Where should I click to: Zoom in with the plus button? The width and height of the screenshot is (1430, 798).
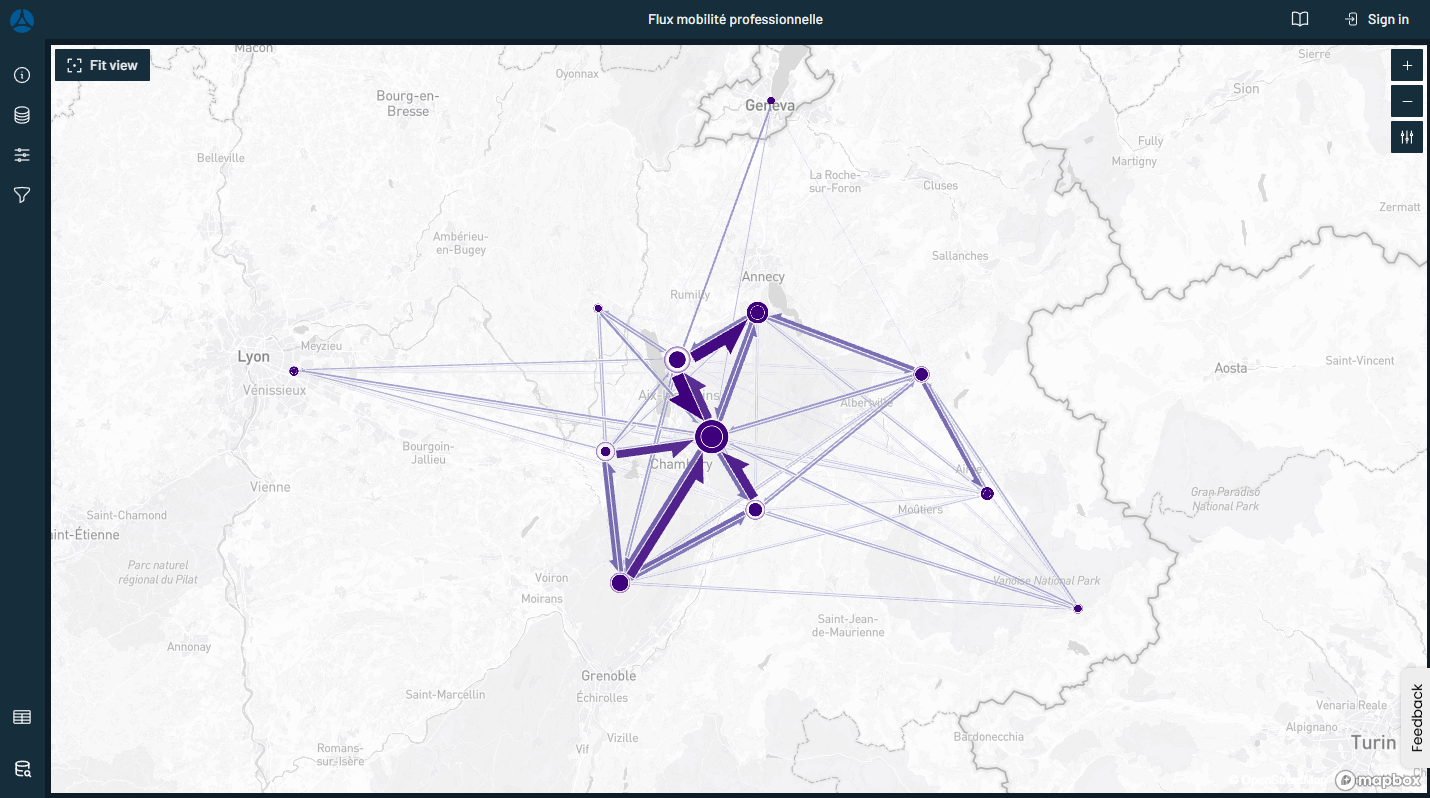click(1407, 66)
